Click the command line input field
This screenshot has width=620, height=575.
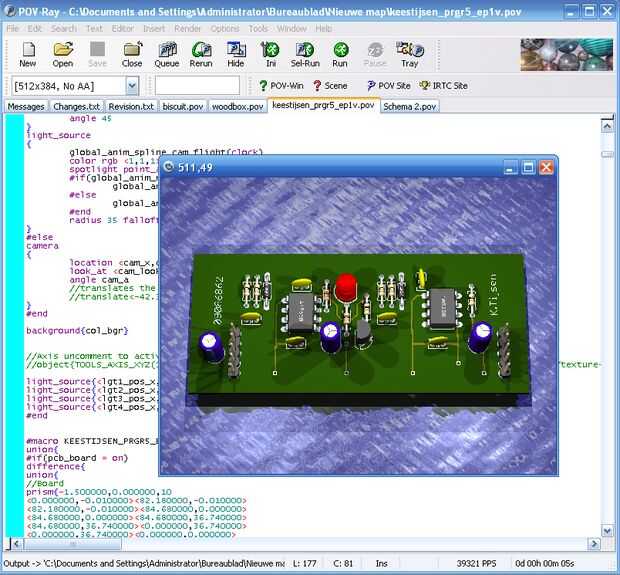197,86
